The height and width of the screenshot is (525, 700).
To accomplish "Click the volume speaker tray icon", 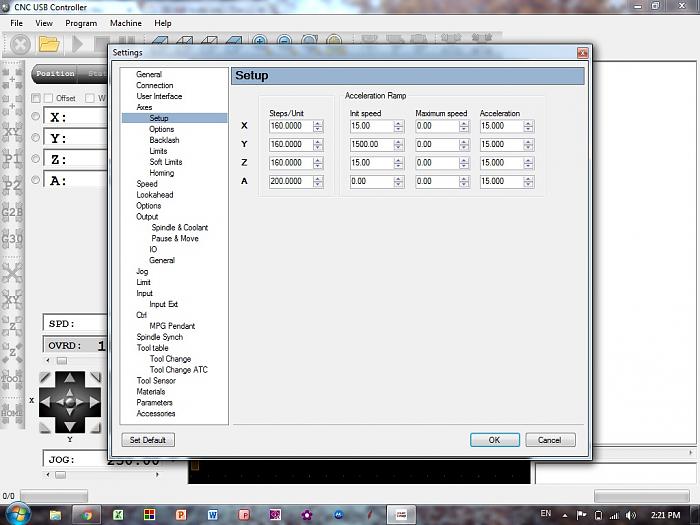I will (631, 515).
